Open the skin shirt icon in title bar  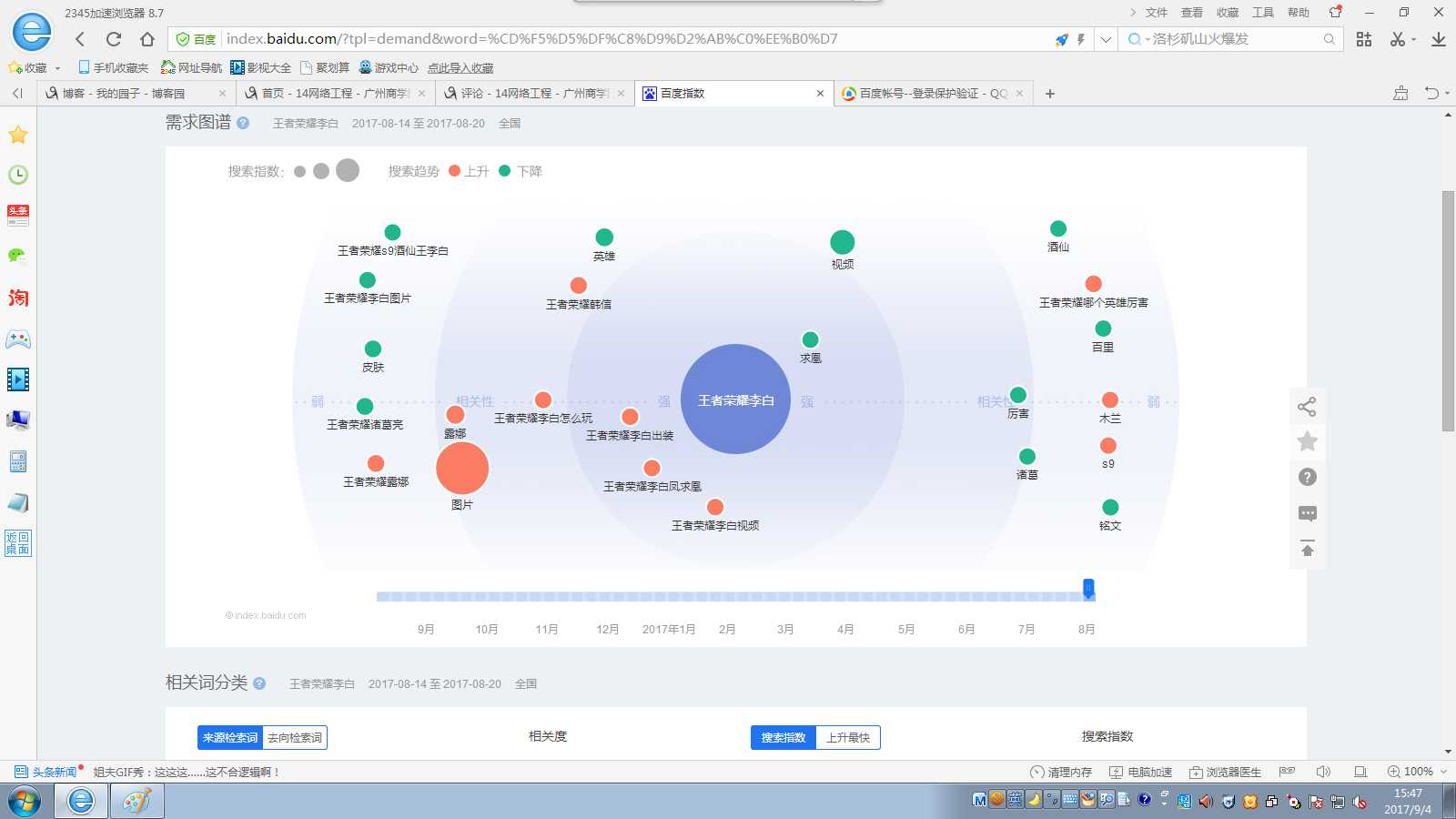click(1335, 12)
